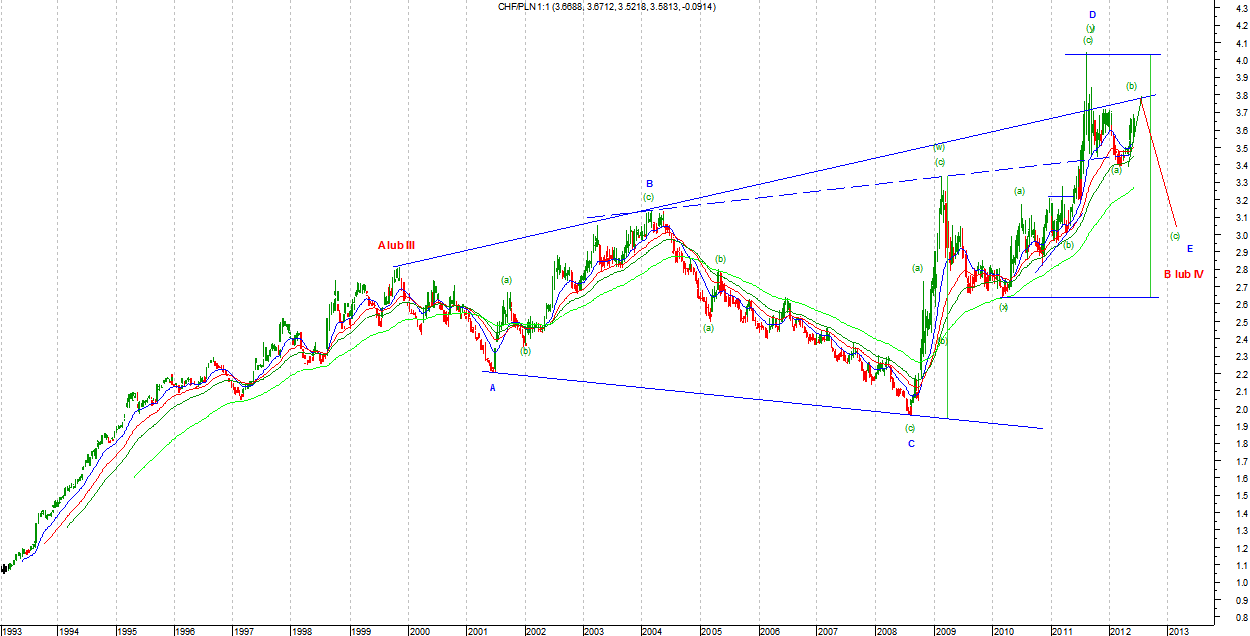Click blue wave label B above 2004 peak
Viewport: 1250px width, 636px height.
(649, 183)
